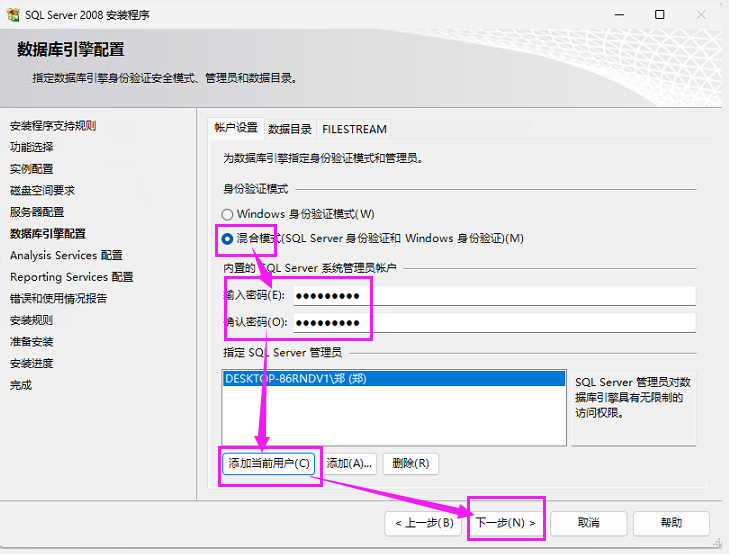Viewport: 729px width, 554px height.
Task: Click 磁盘空间要求 step in sidebar
Action: [x=42, y=191]
